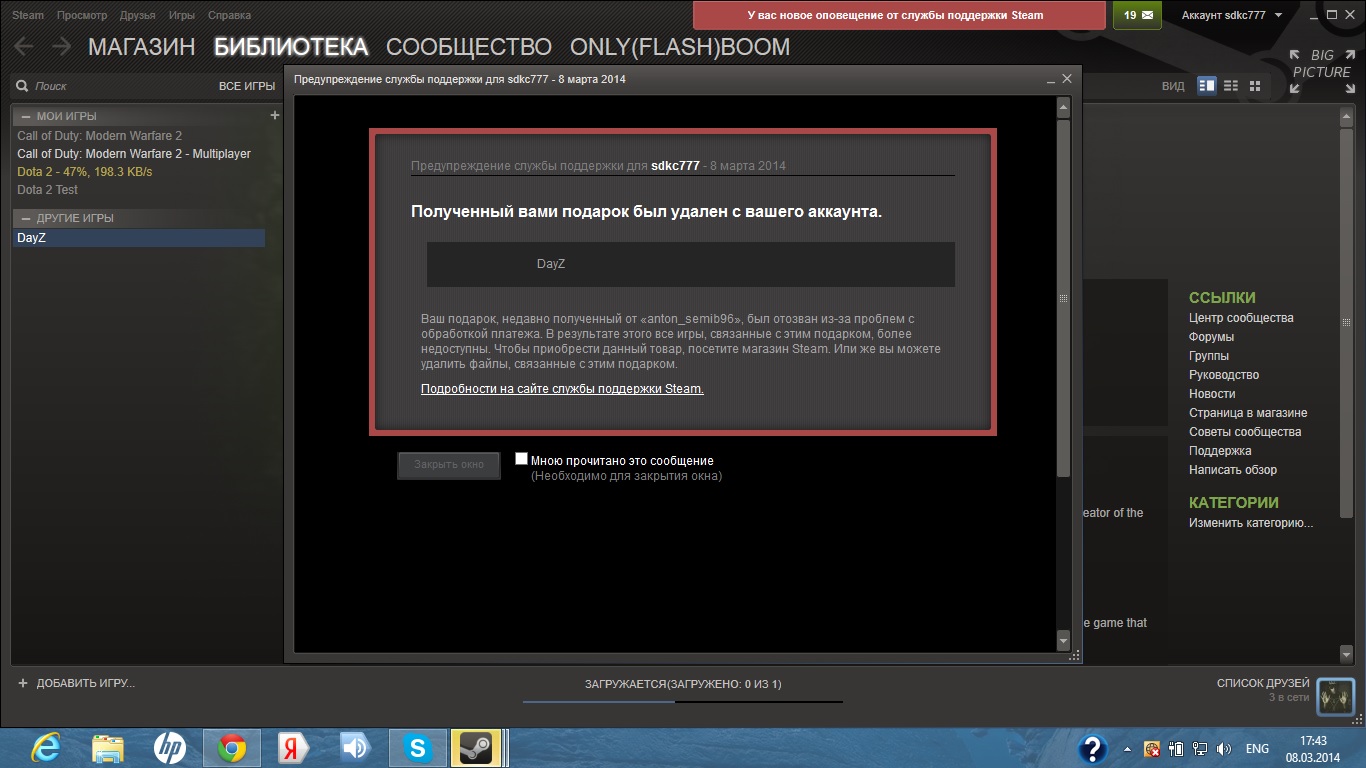Add a category with the plus icon
Image resolution: width=1366 pixels, height=768 pixels.
tap(275, 116)
